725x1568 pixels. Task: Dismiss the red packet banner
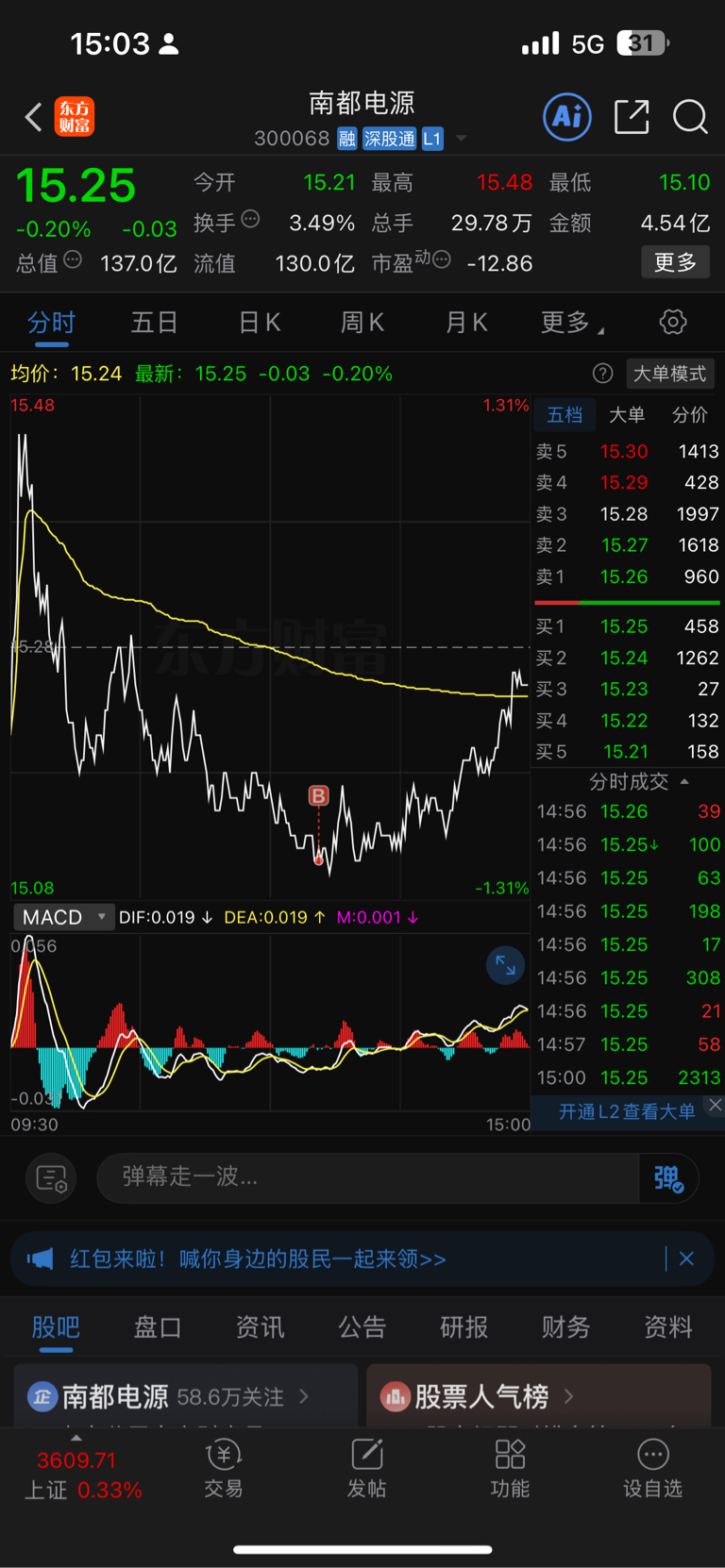point(686,1259)
